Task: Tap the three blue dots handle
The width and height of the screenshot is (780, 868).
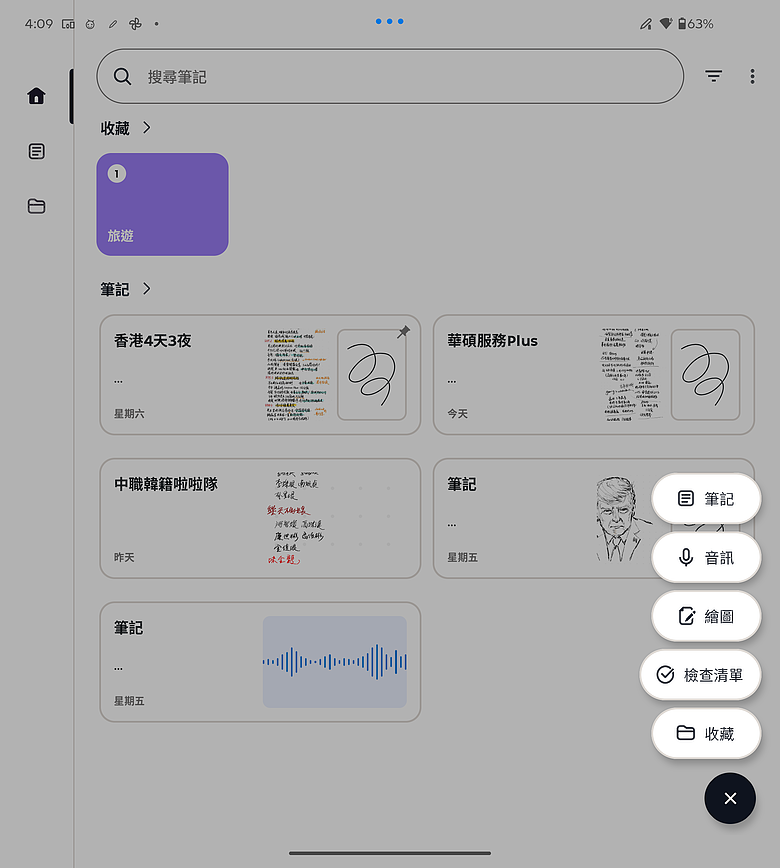Action: (x=390, y=22)
